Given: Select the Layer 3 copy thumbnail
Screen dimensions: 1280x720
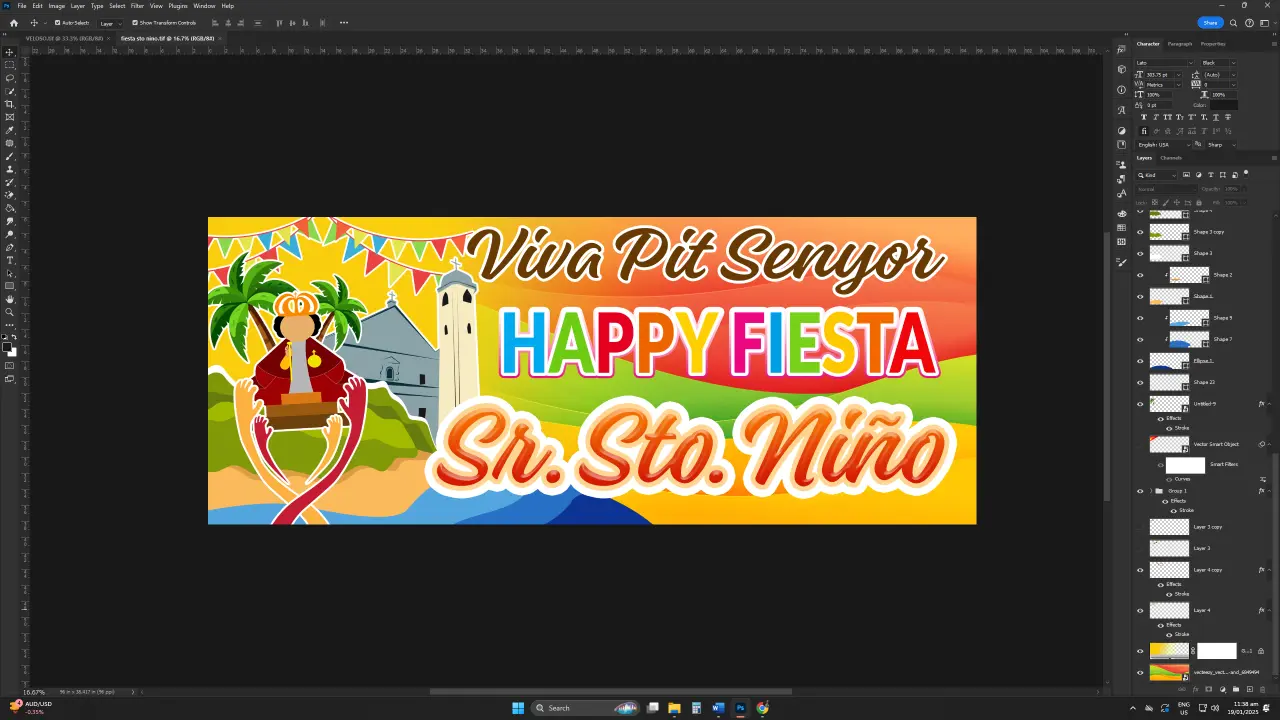Looking at the screenshot, I should tap(1169, 527).
